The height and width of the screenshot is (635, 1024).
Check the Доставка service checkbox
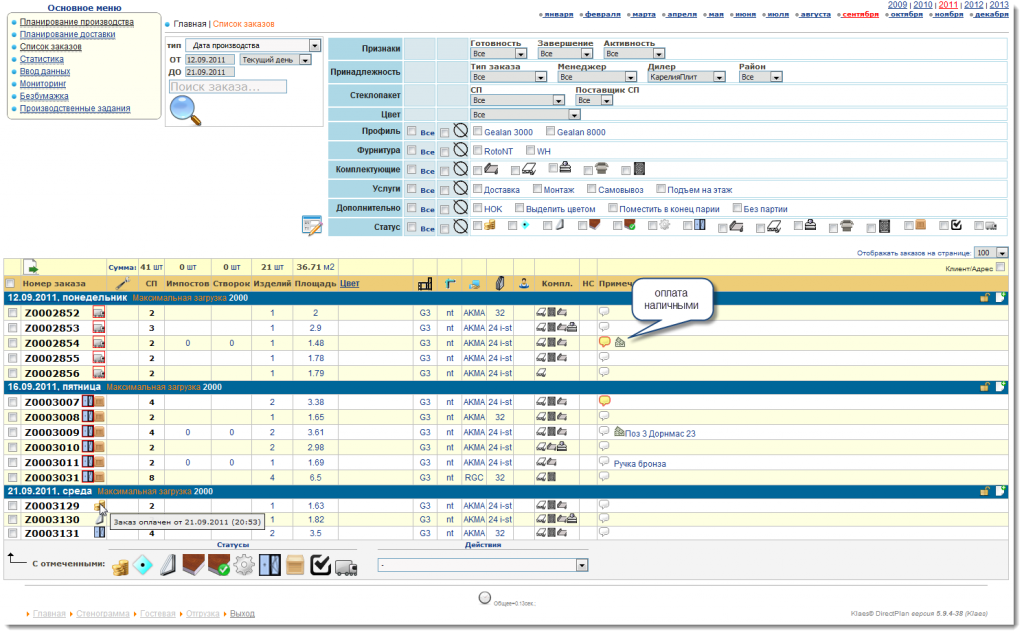tap(478, 189)
